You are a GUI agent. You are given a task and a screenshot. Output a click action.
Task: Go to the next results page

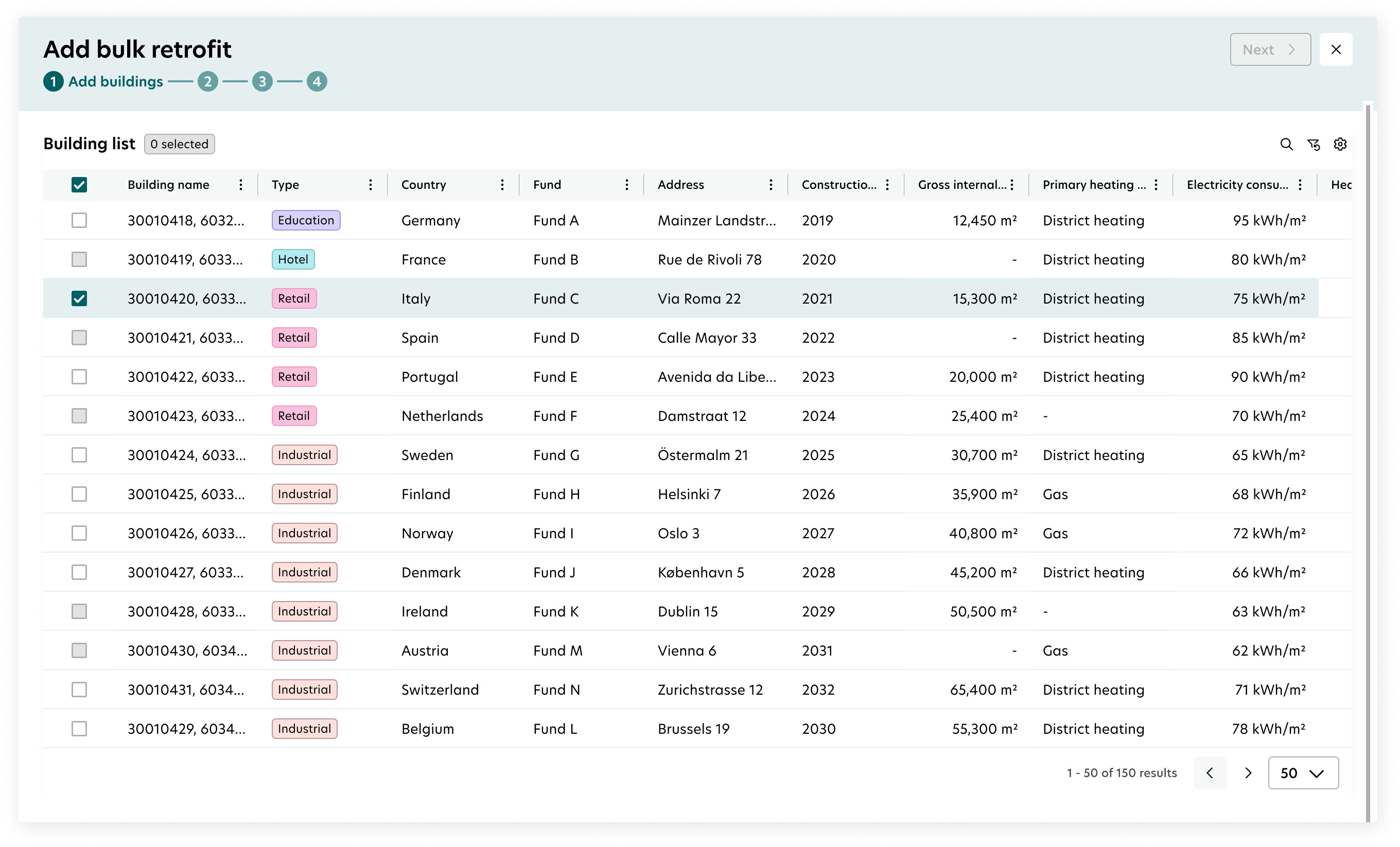tap(1248, 772)
